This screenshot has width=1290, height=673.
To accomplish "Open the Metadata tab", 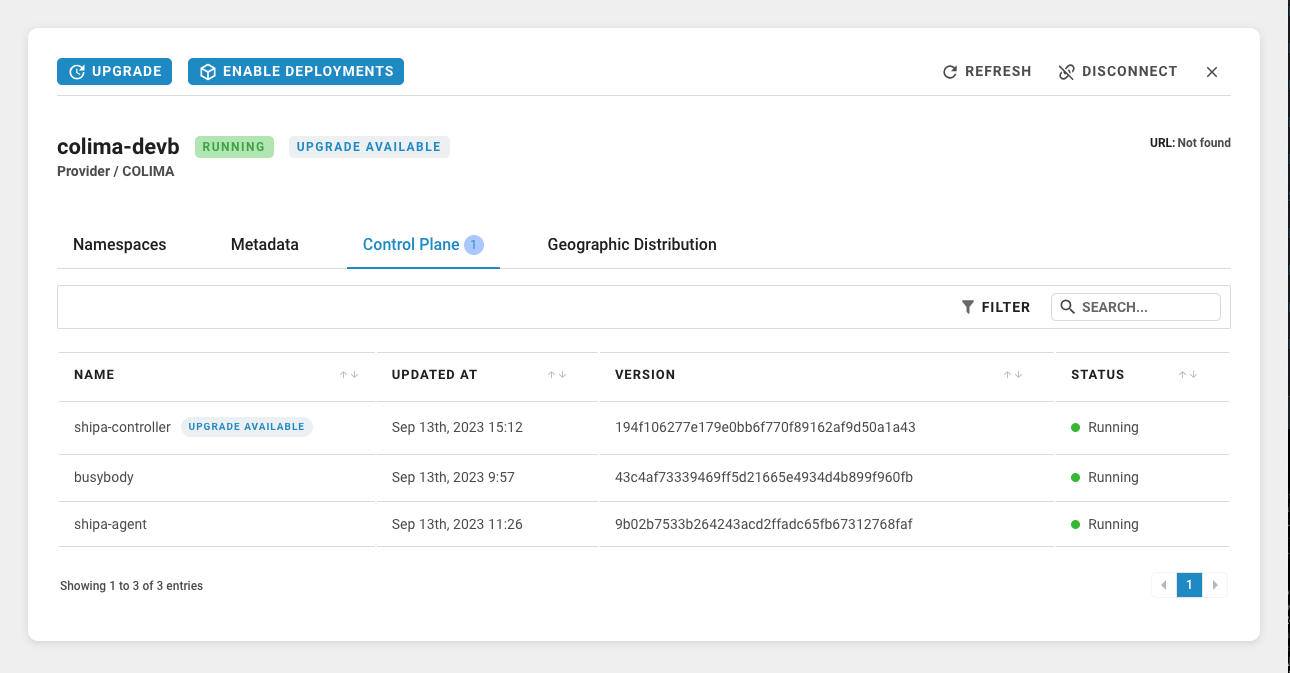I will 265,245.
